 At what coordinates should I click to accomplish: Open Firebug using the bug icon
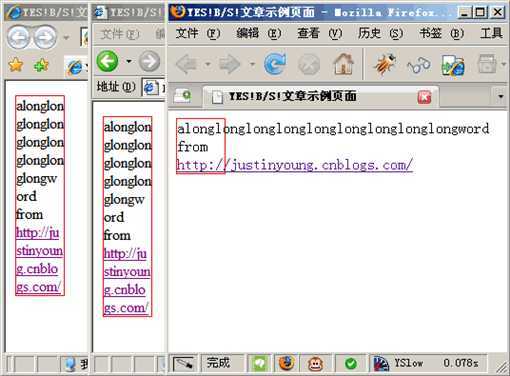click(x=385, y=64)
